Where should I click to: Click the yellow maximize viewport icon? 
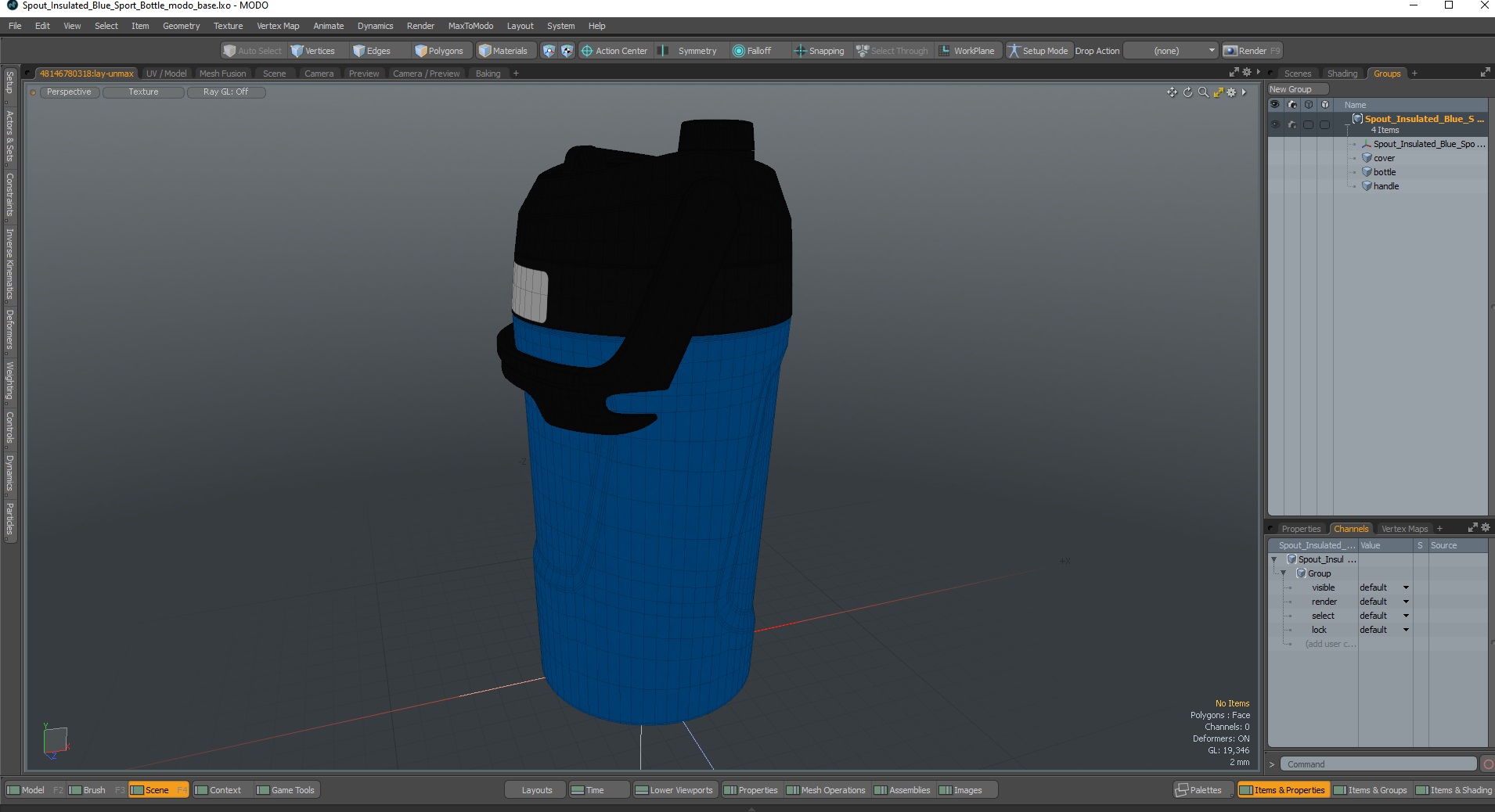(1218, 92)
